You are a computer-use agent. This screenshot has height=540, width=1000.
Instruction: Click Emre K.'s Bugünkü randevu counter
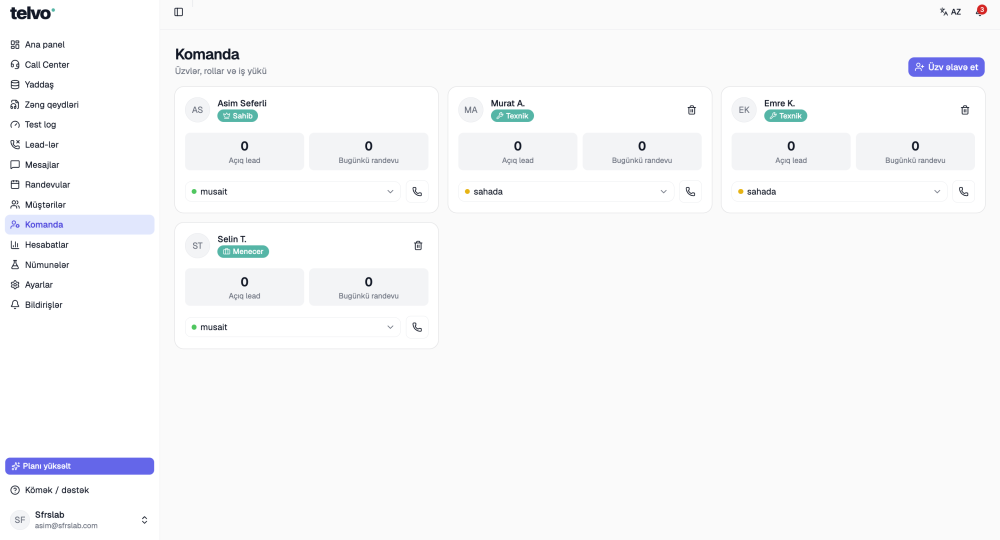(915, 152)
